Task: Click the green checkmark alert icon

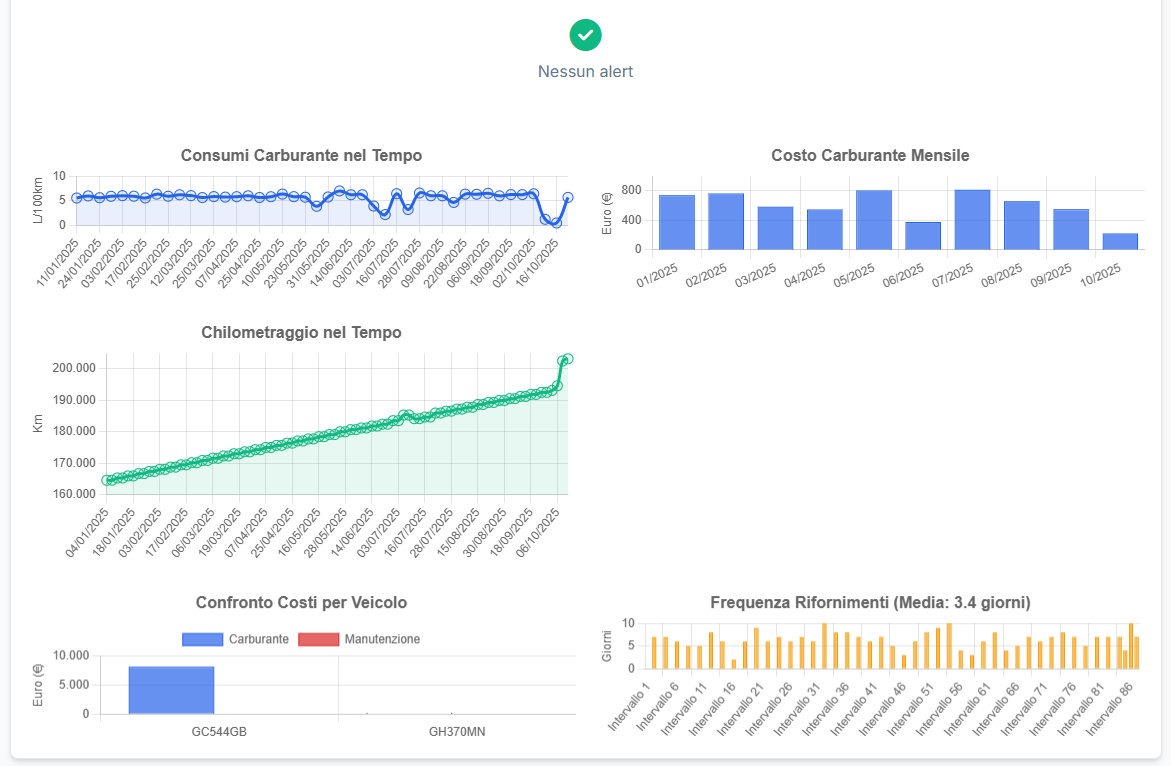Action: 585,34
